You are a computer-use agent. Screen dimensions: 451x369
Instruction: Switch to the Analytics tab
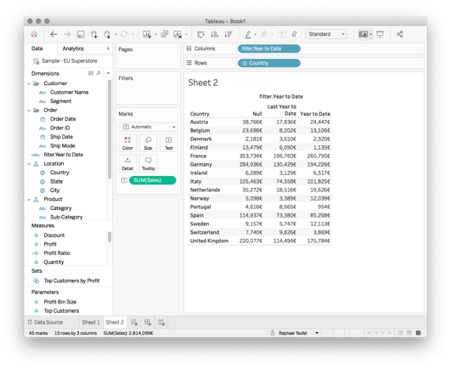pos(73,48)
